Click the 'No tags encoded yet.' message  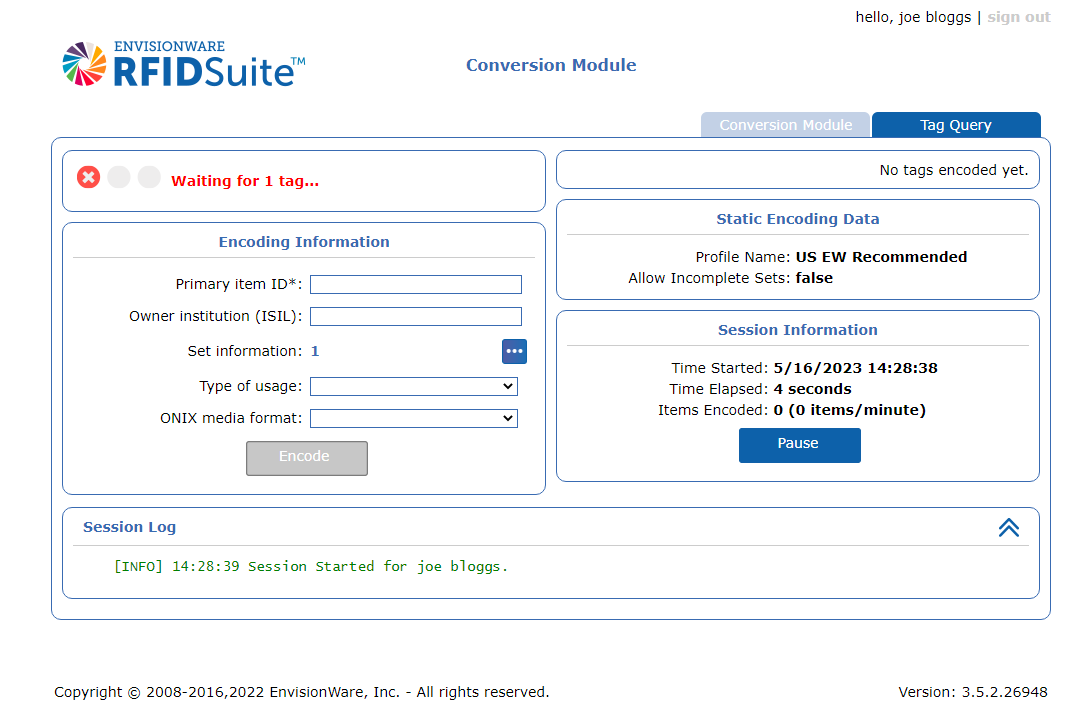tap(953, 170)
